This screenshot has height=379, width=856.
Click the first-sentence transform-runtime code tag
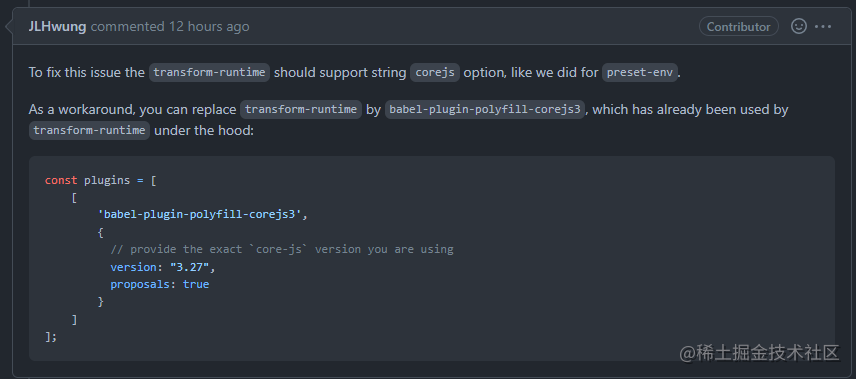210,72
